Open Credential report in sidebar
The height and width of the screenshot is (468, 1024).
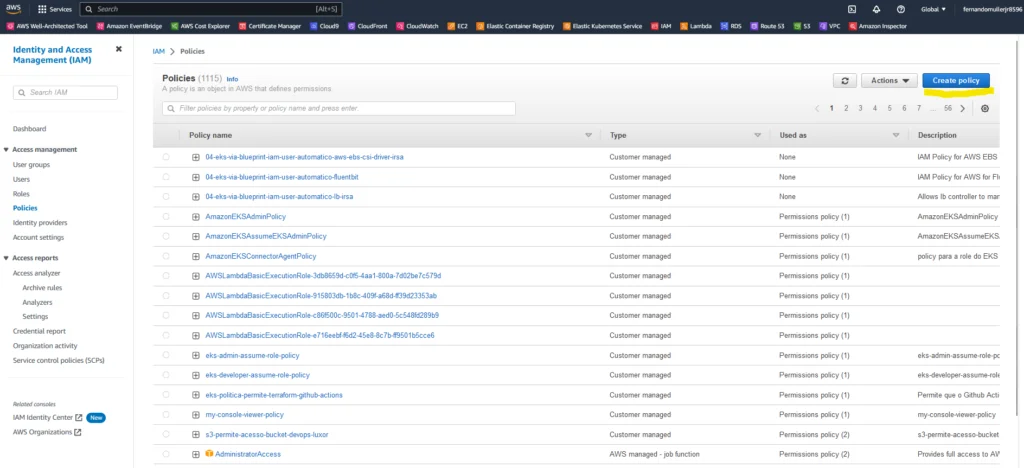point(39,331)
